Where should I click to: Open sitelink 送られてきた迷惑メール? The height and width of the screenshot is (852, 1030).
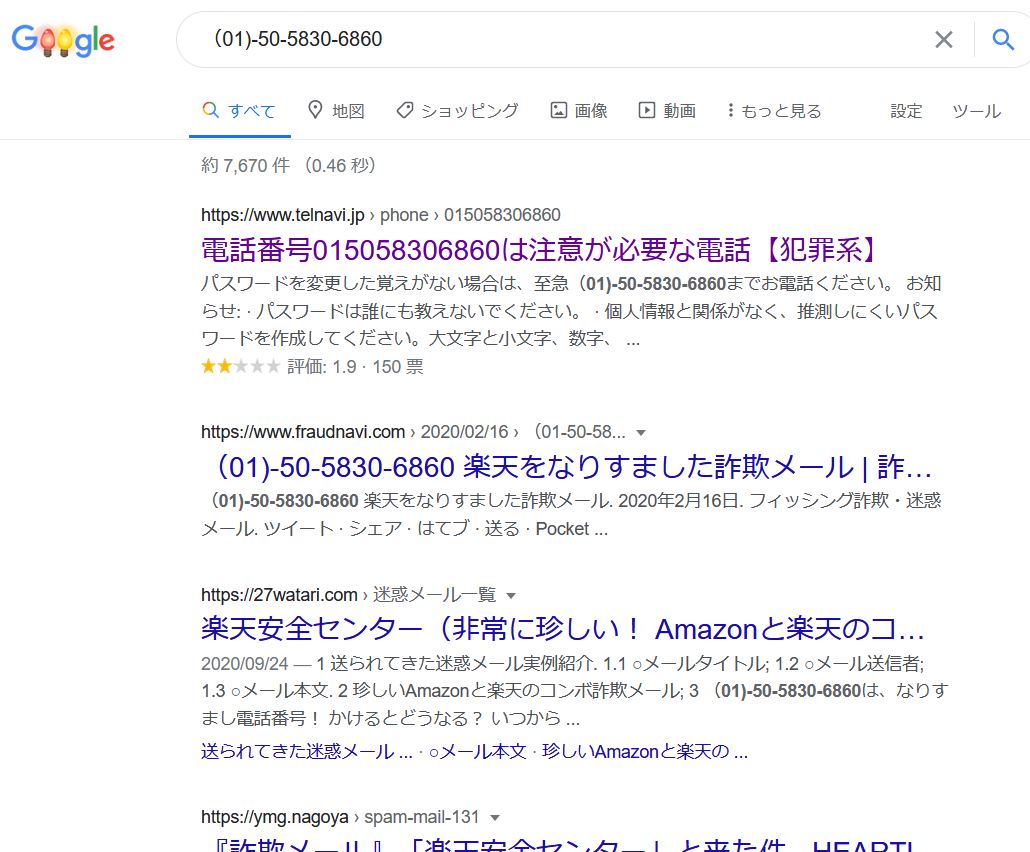point(307,751)
